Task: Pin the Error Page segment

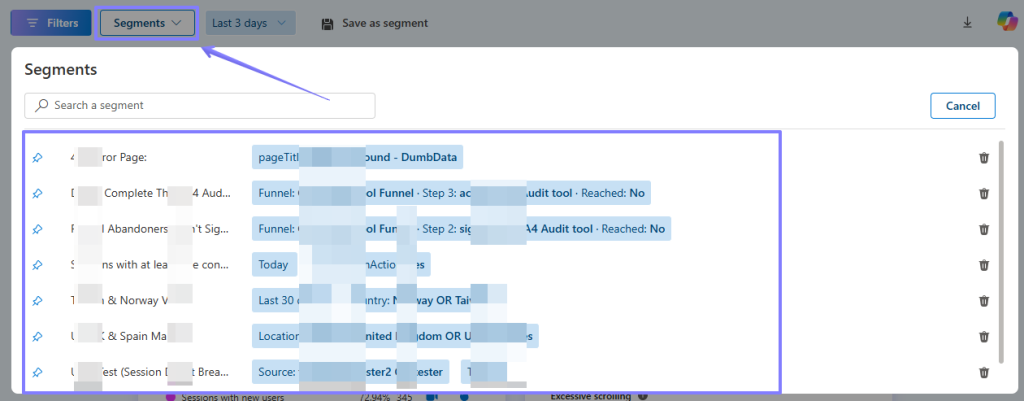Action: tap(37, 158)
